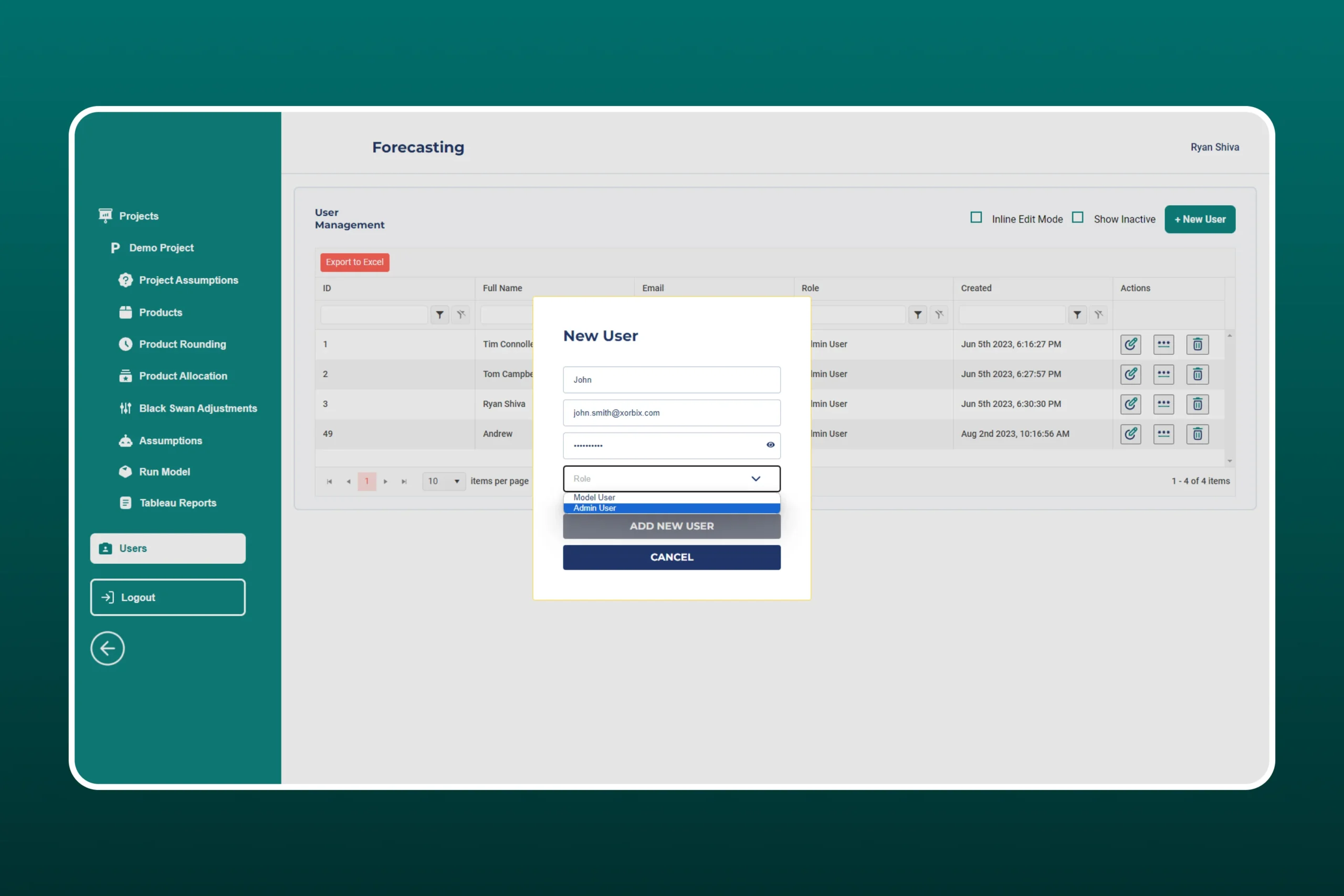Click the edit icon for user row 1
Image resolution: width=1344 pixels, height=896 pixels.
[x=1130, y=344]
